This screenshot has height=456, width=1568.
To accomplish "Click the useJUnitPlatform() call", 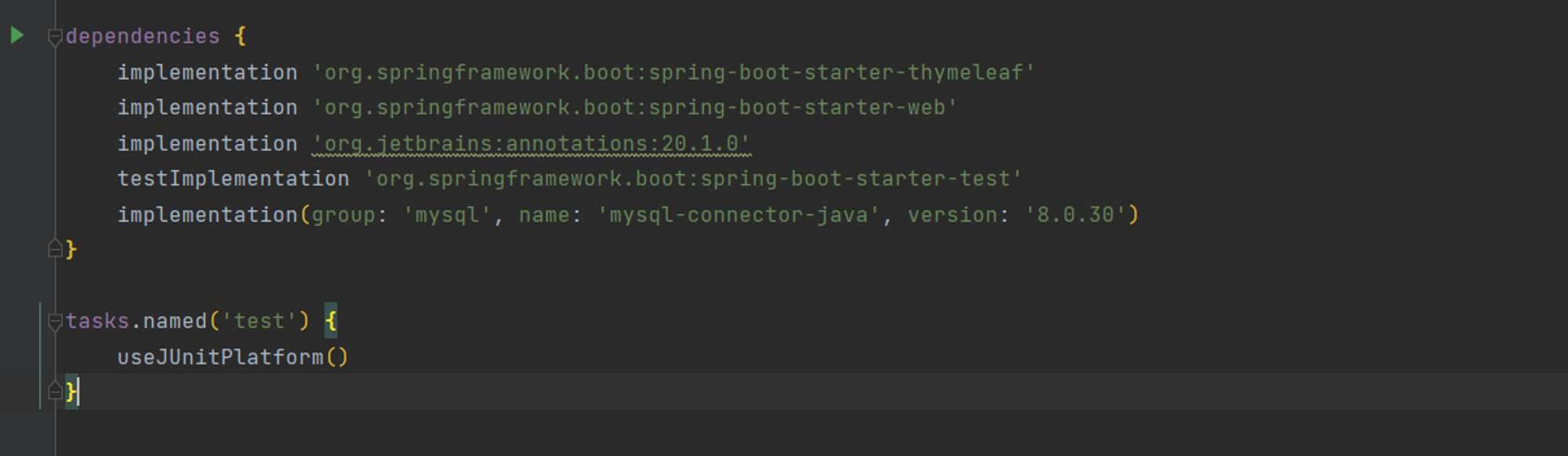I will (x=233, y=357).
